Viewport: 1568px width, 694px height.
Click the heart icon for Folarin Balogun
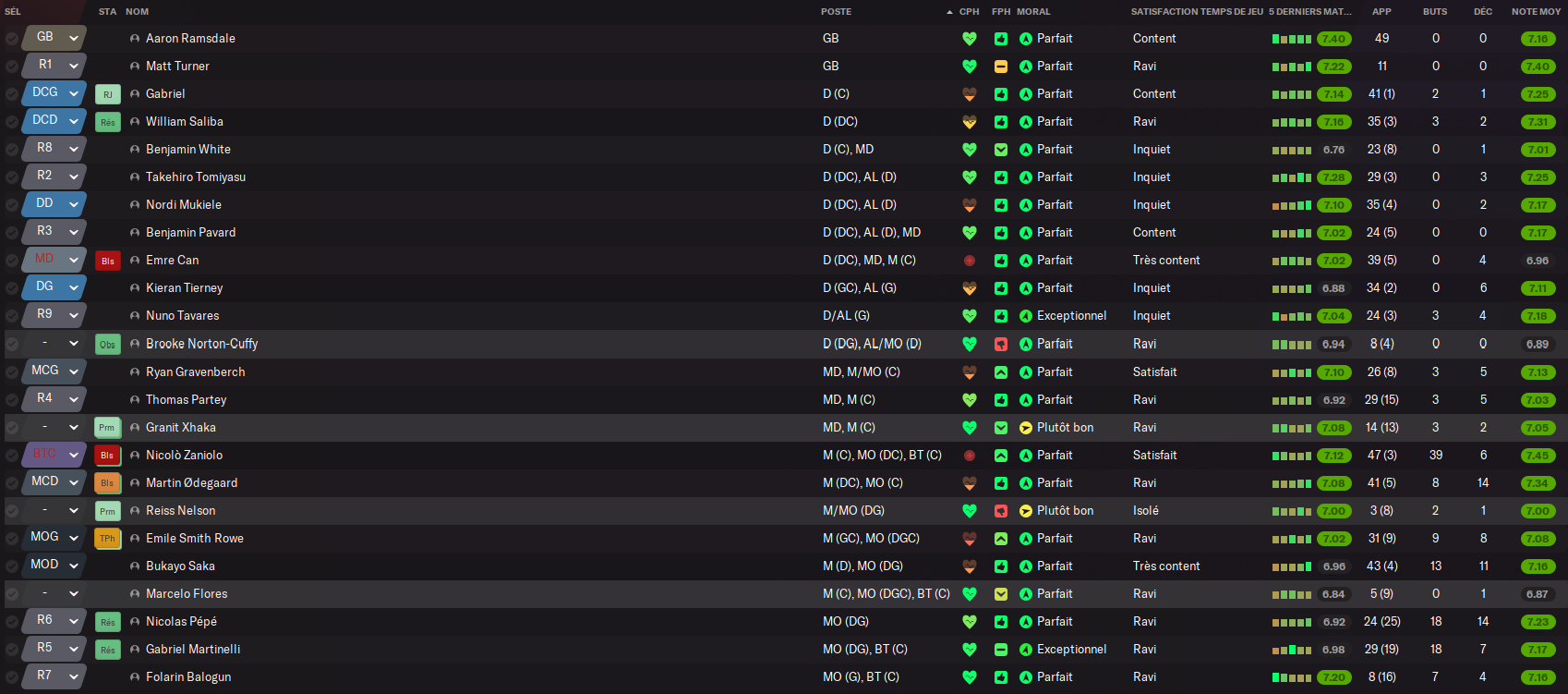tap(970, 677)
